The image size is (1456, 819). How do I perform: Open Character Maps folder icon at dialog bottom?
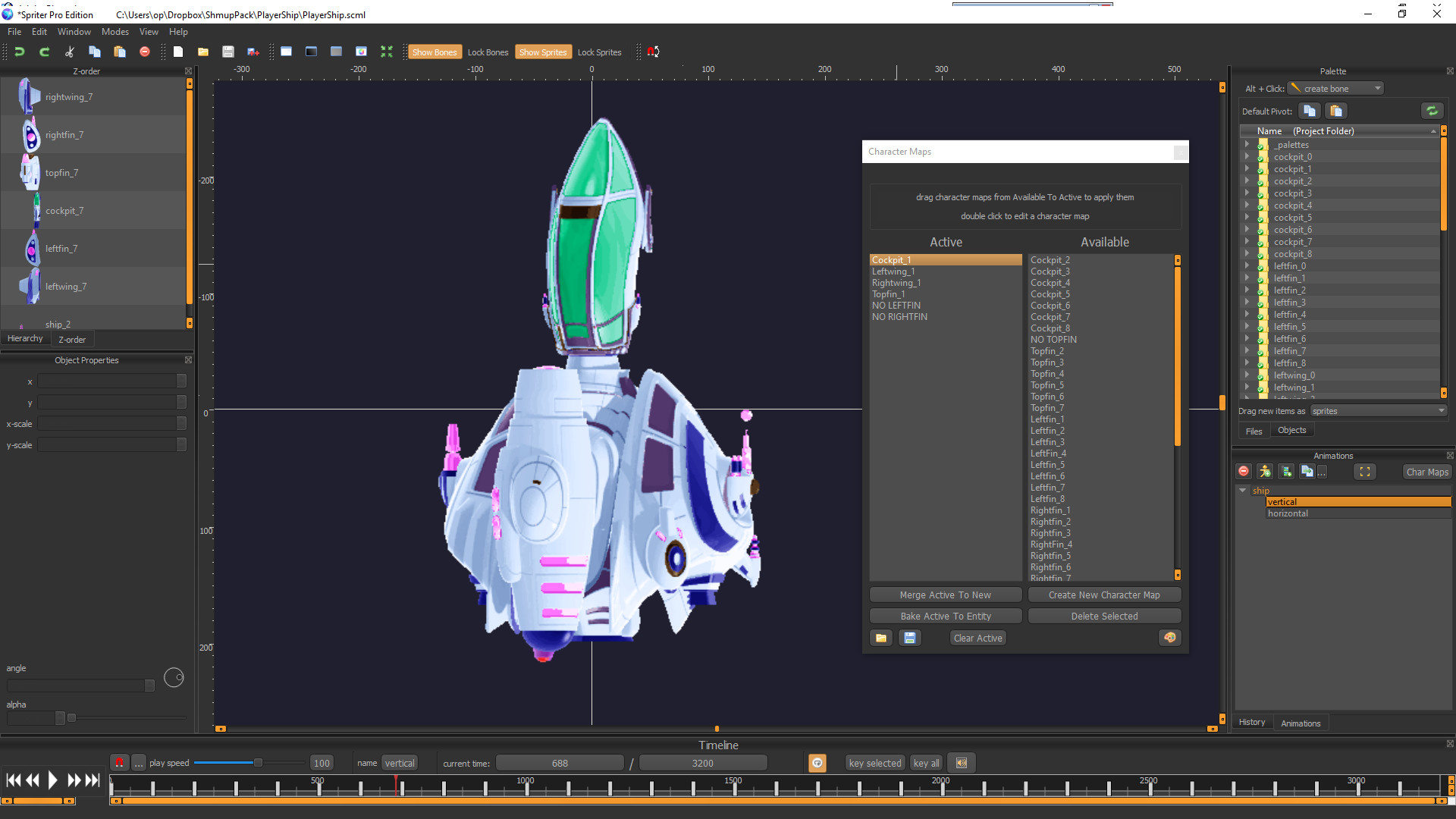pyautogui.click(x=880, y=638)
